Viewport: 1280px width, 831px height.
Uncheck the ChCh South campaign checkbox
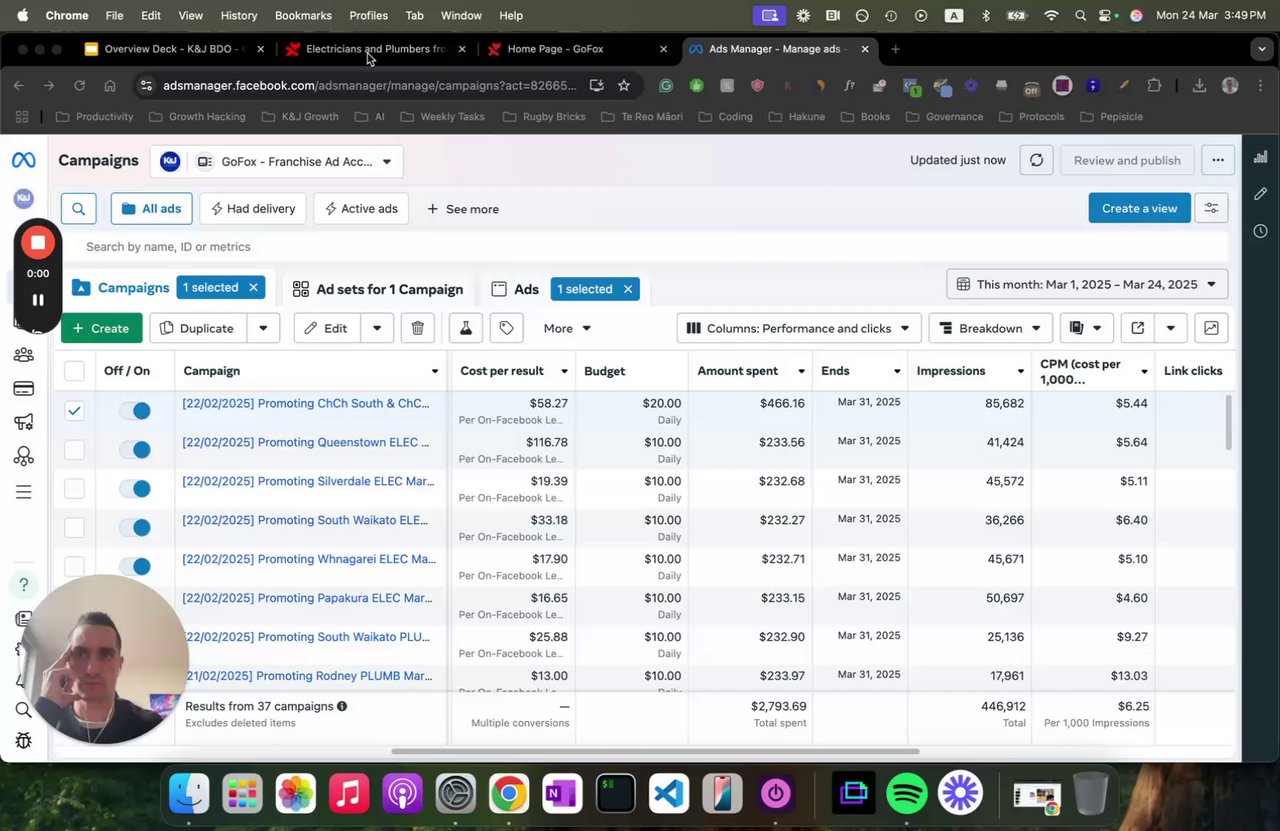pyautogui.click(x=74, y=410)
